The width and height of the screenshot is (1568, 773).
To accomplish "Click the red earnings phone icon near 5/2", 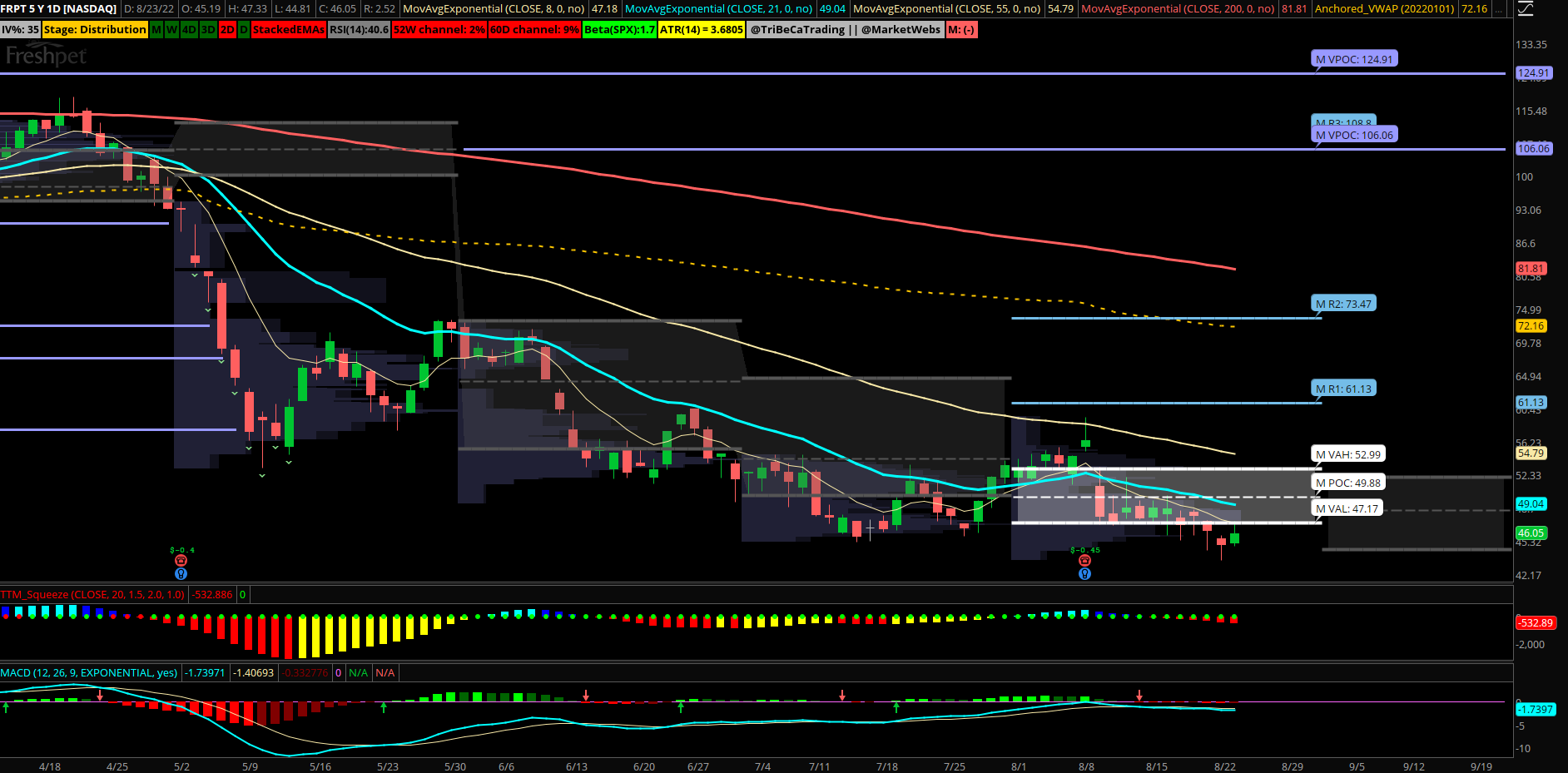I will pos(181,561).
